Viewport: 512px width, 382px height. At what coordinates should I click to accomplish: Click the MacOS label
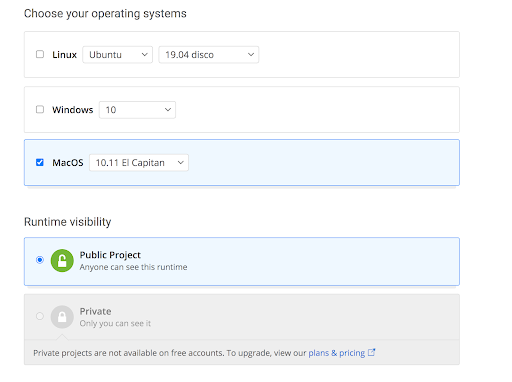click(x=68, y=163)
